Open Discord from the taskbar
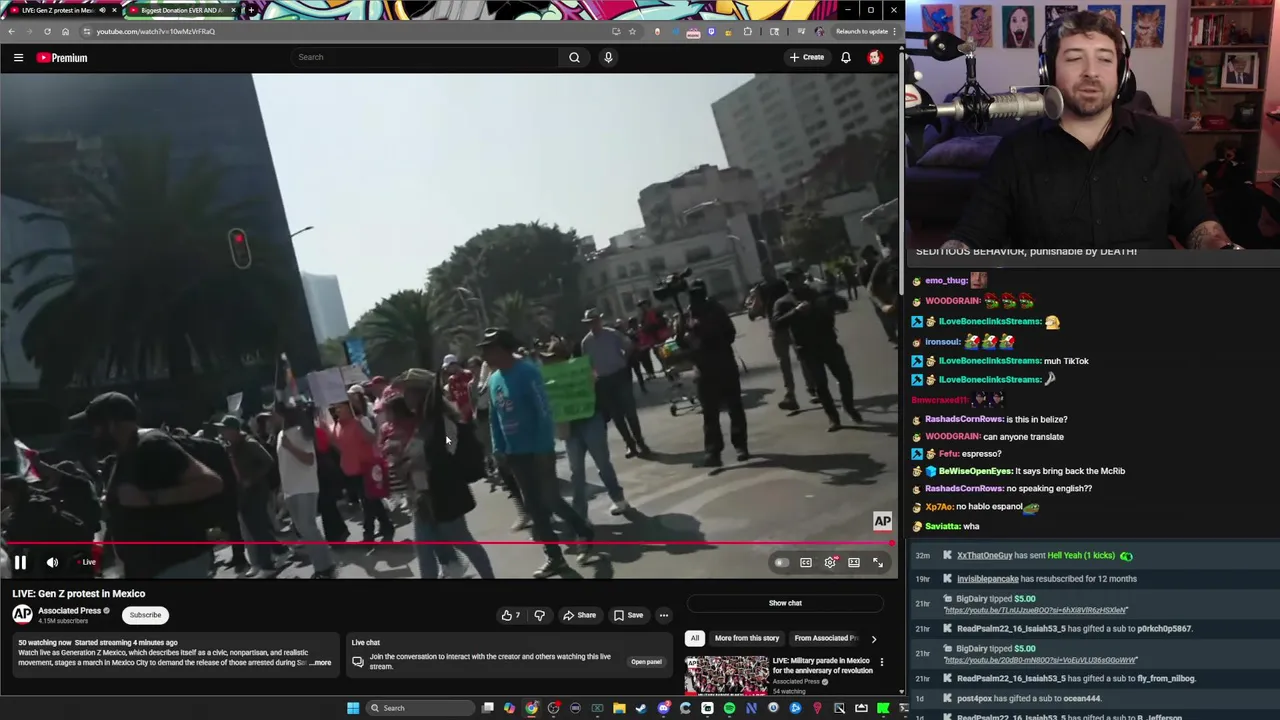Screen dimensions: 1280x720 point(663,708)
